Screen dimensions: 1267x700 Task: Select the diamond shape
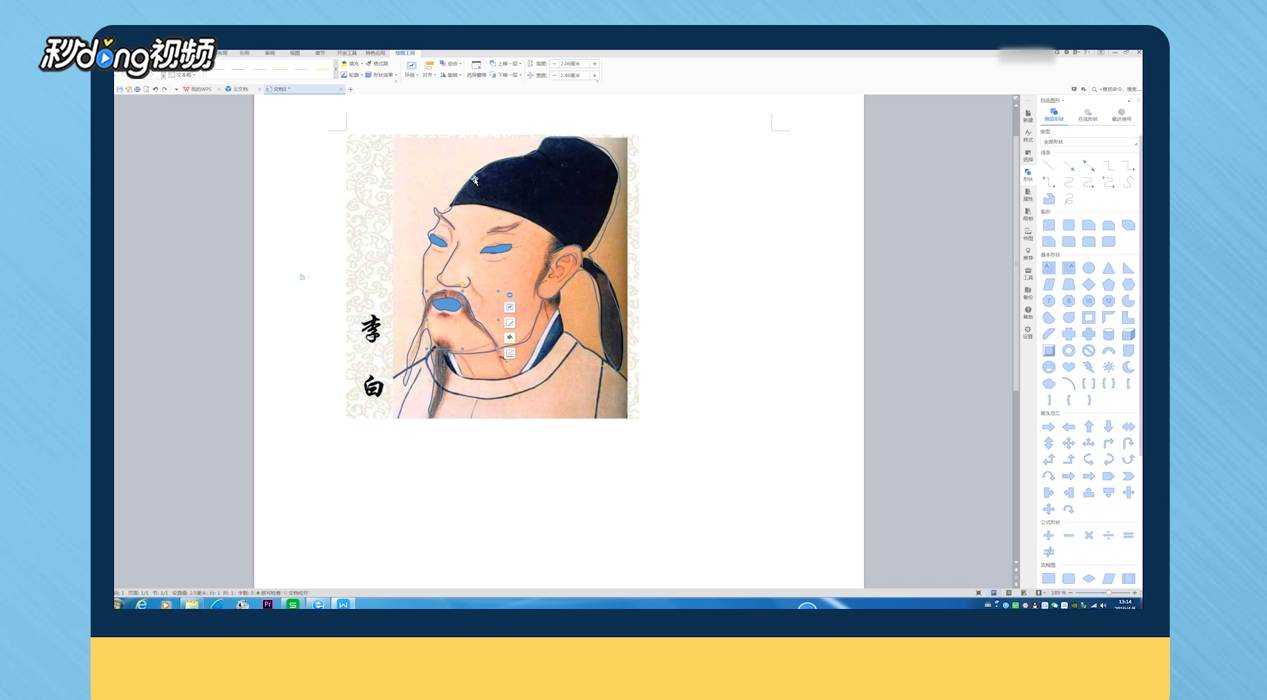point(1088,284)
